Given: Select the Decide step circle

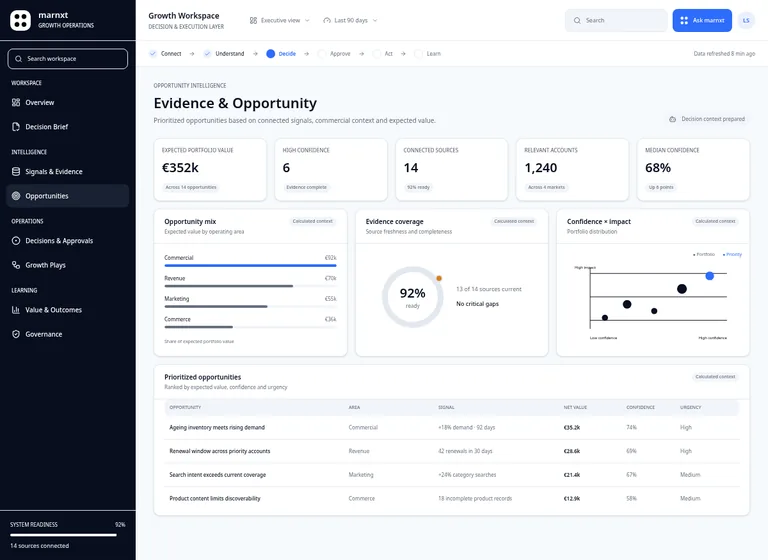Looking at the screenshot, I should (x=270, y=53).
